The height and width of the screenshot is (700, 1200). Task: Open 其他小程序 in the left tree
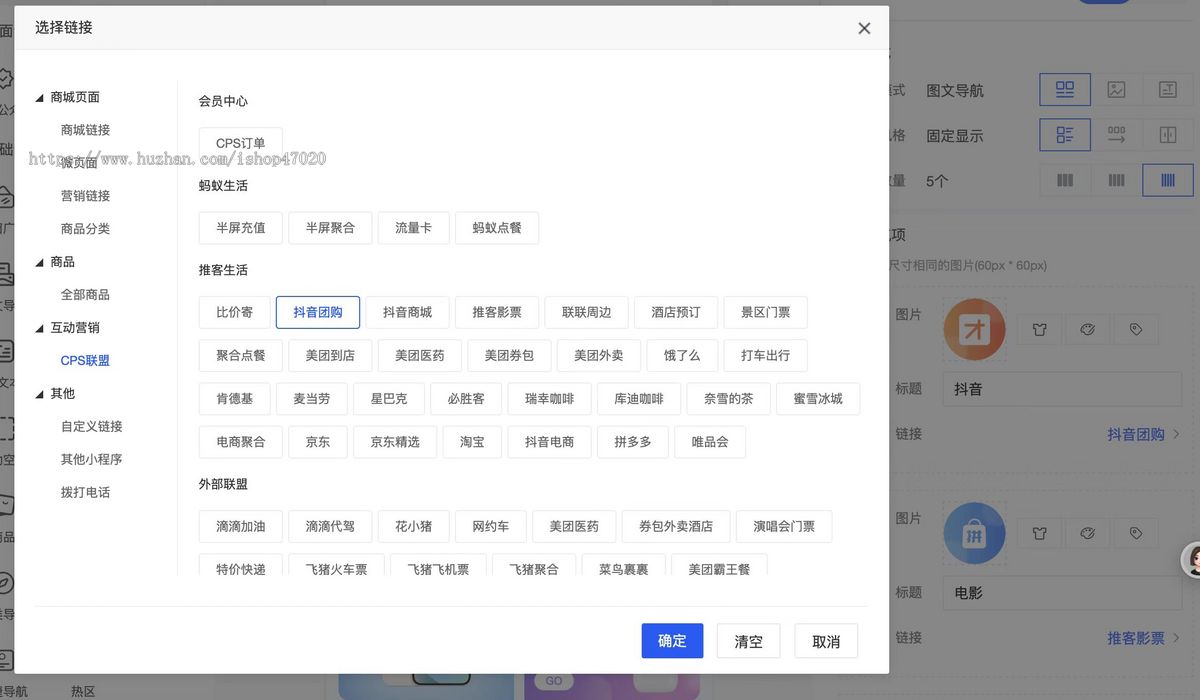coord(91,459)
